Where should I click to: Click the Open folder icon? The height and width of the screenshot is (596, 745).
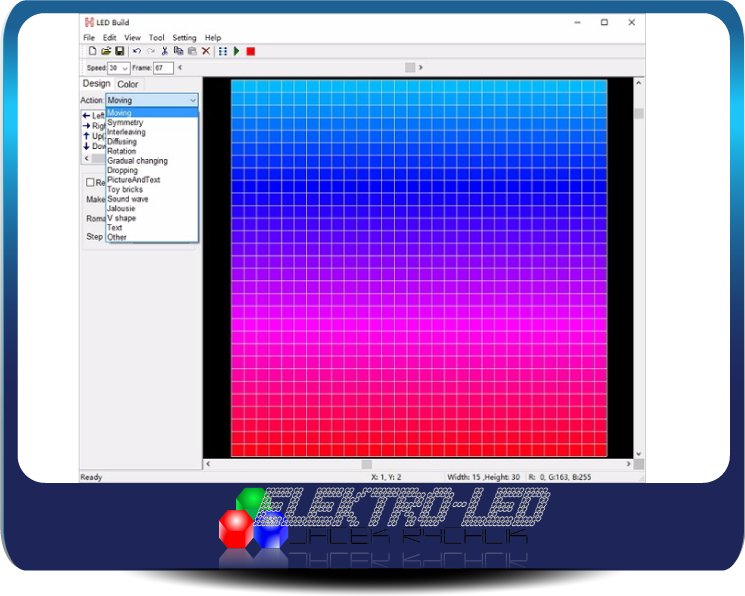click(x=106, y=51)
